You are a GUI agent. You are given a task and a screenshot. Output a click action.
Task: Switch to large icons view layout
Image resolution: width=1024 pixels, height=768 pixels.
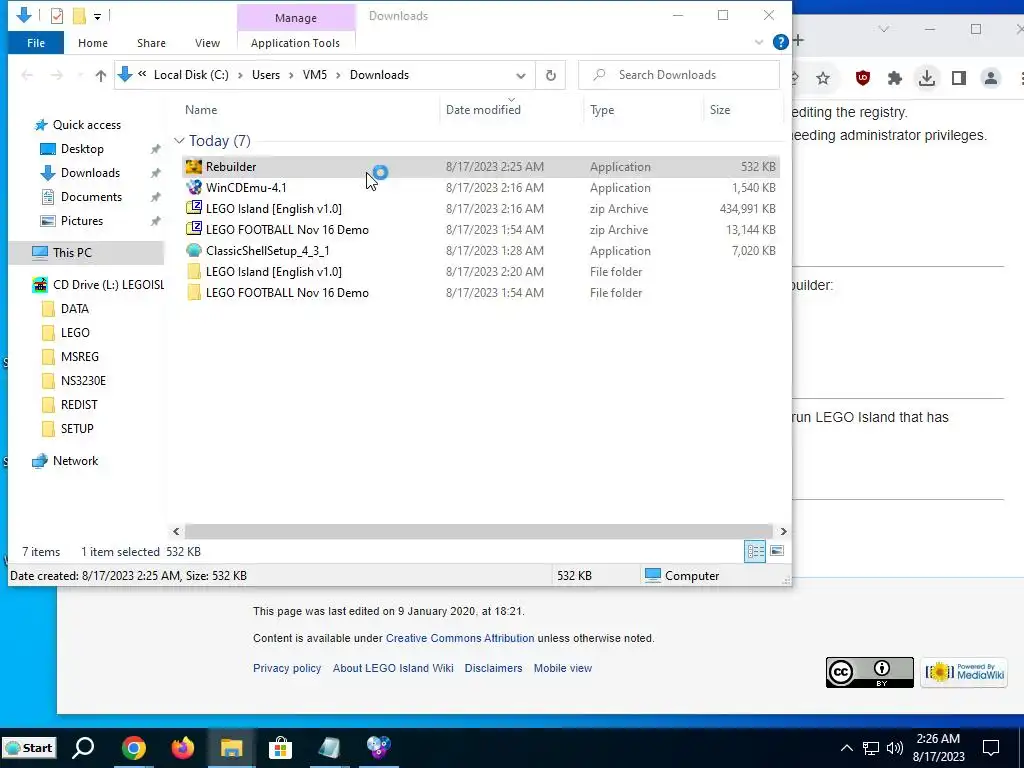(776, 551)
